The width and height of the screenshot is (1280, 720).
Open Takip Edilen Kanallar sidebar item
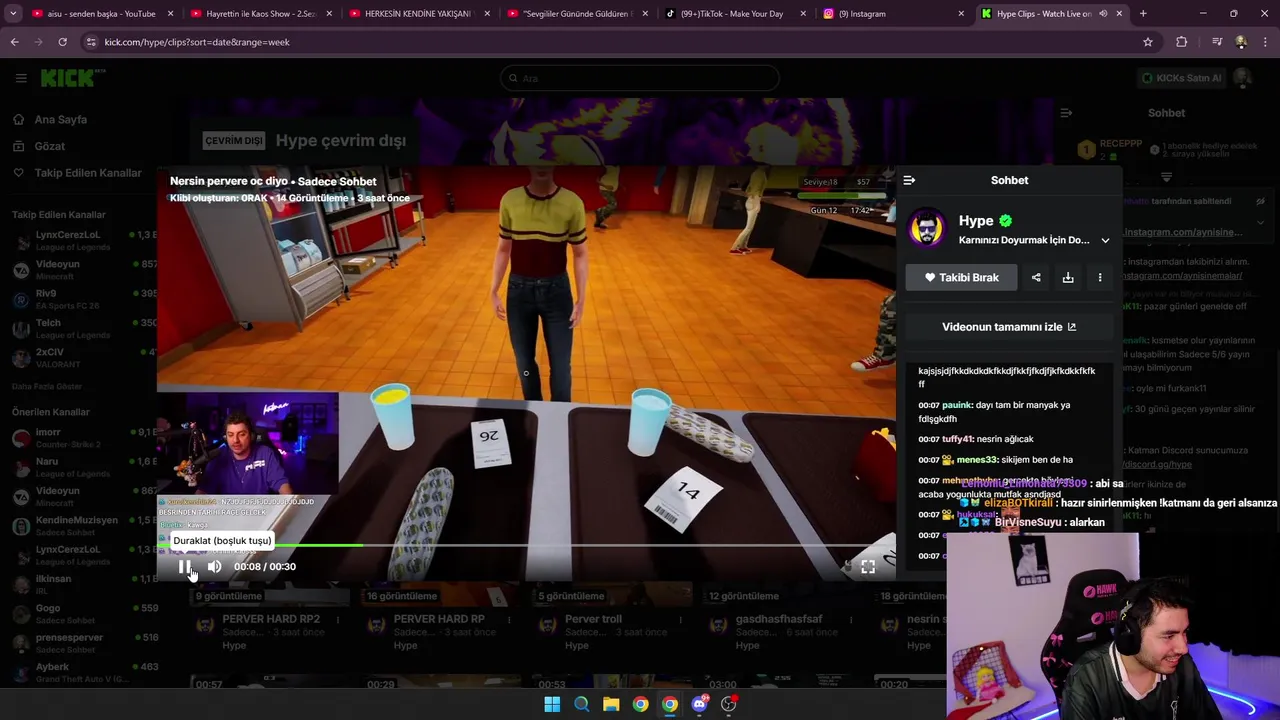pyautogui.click(x=88, y=173)
